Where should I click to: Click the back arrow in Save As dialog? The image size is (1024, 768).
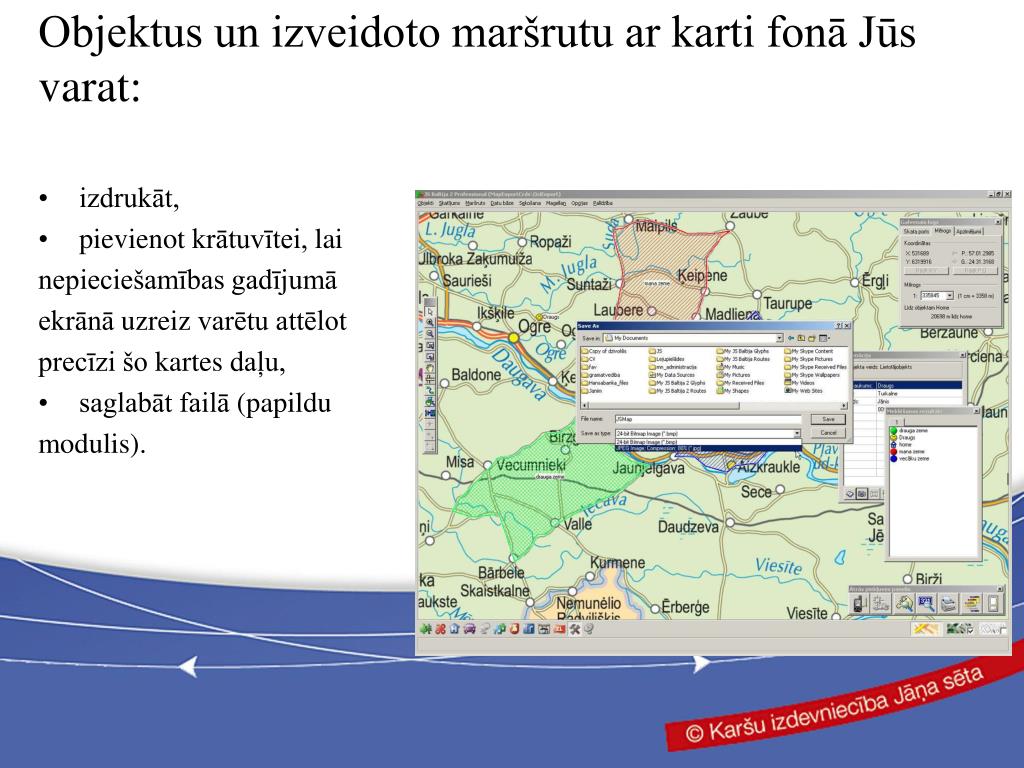click(x=791, y=338)
